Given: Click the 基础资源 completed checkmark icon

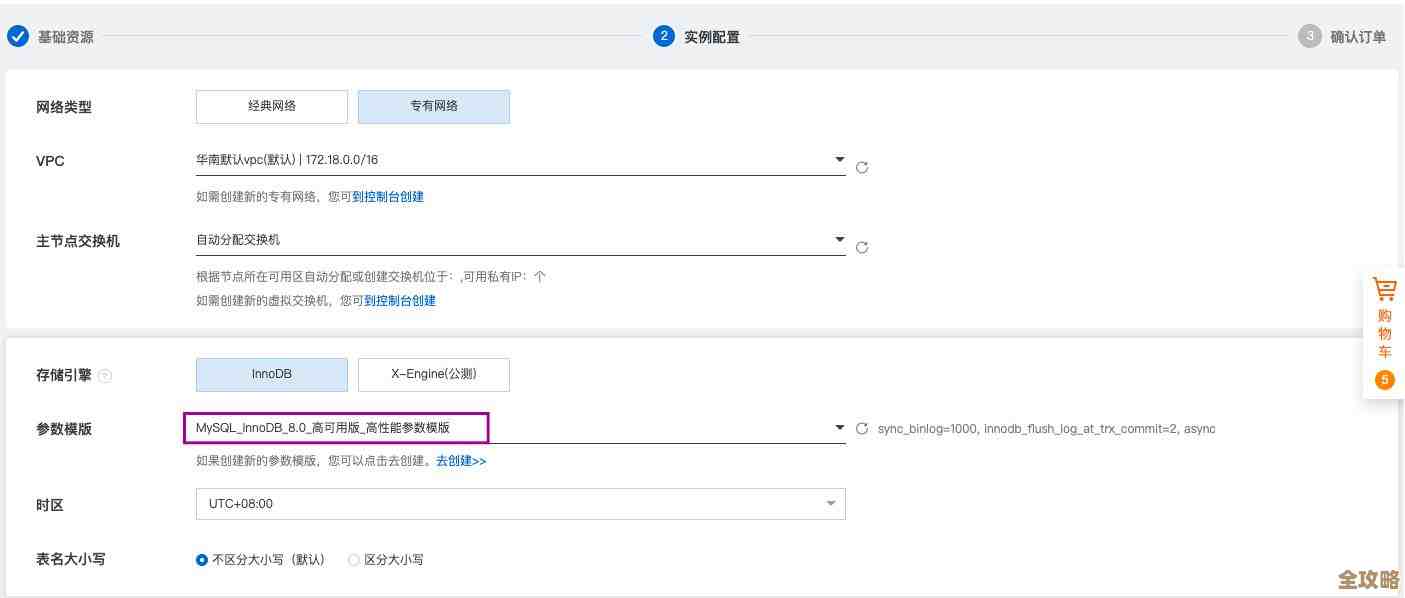Looking at the screenshot, I should tap(17, 36).
